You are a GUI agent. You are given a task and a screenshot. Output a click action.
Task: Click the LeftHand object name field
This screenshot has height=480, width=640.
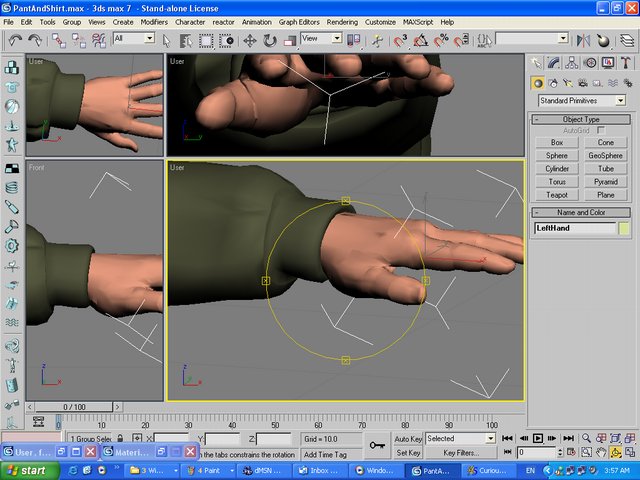point(575,229)
